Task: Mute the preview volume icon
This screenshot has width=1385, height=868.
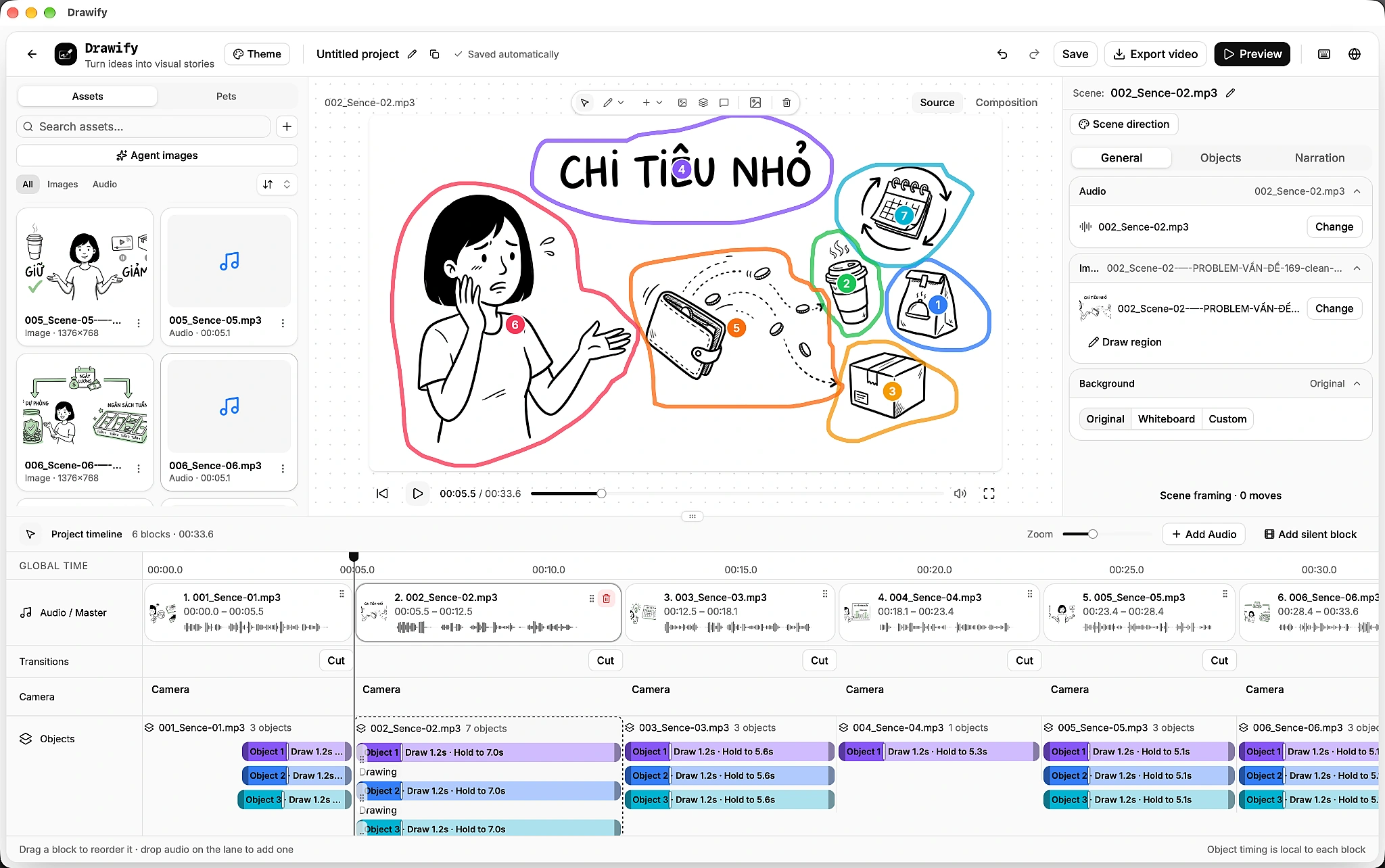Action: point(960,493)
